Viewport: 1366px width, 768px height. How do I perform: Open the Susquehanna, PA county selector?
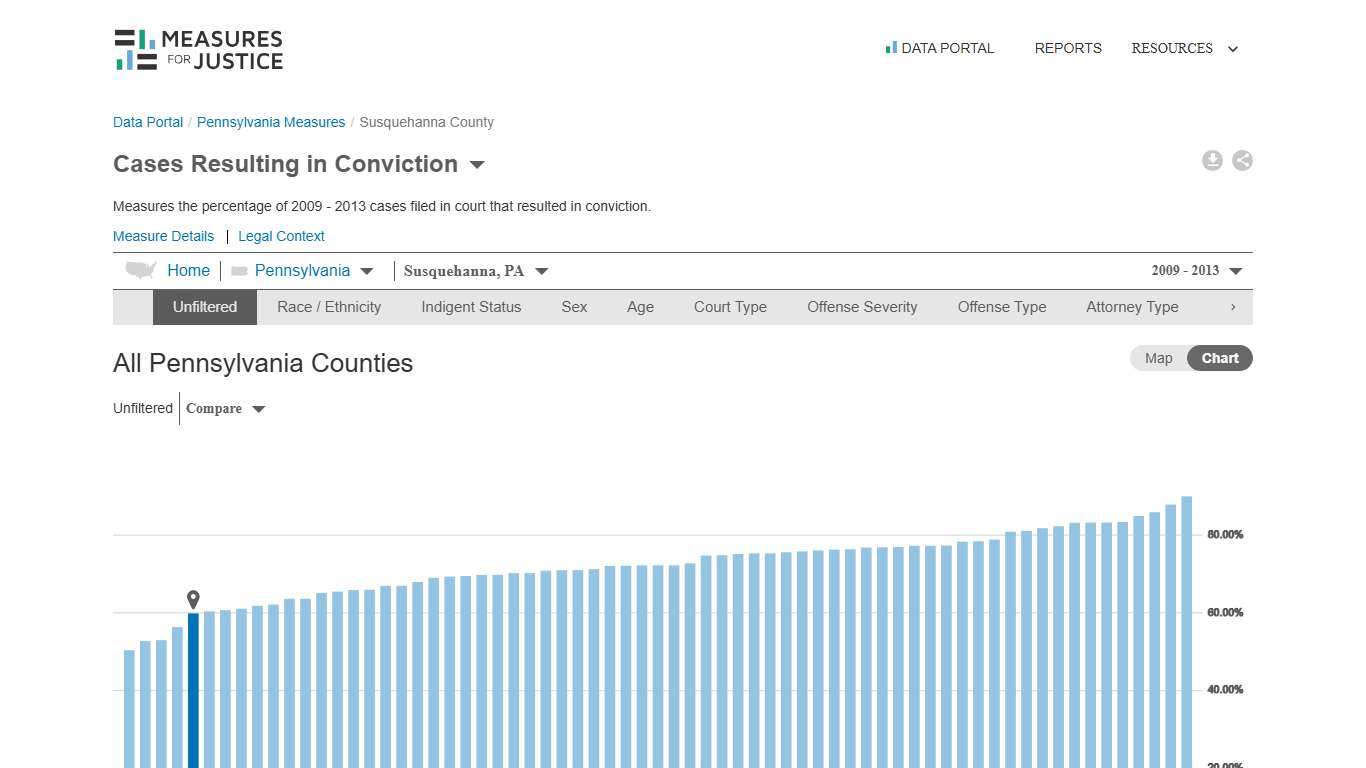(475, 270)
